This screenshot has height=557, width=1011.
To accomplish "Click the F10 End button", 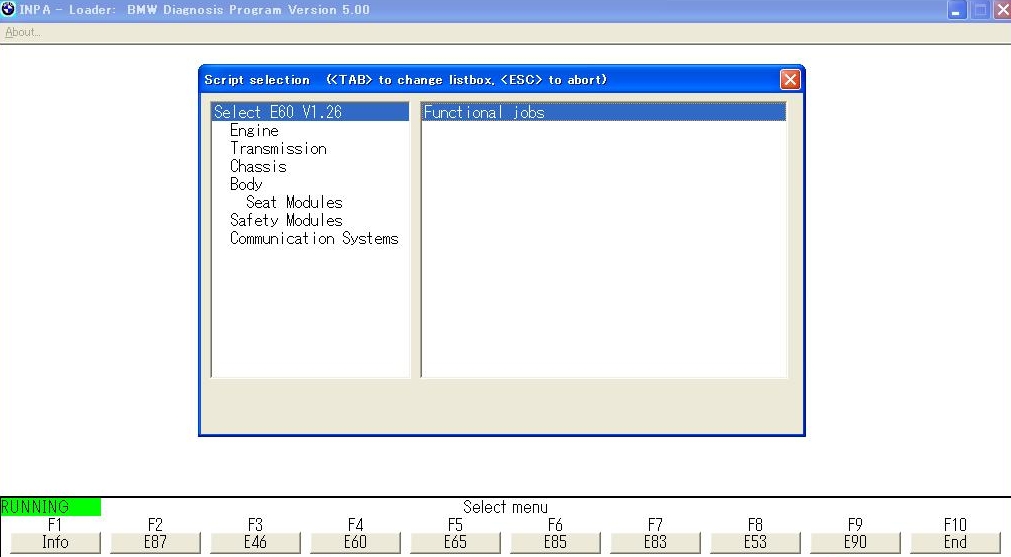I will pos(955,542).
